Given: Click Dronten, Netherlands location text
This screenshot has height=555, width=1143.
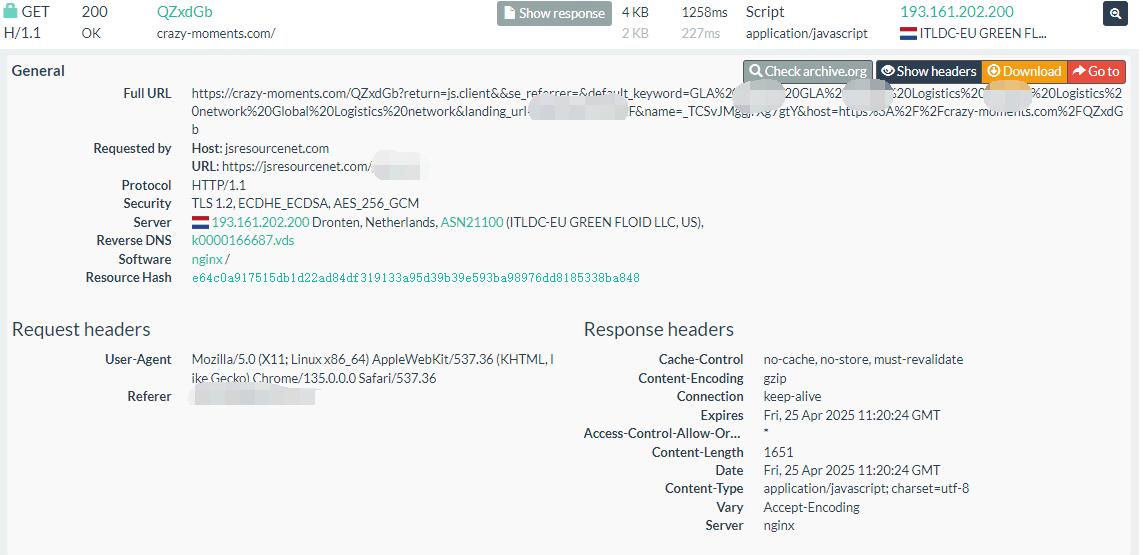Looking at the screenshot, I should coord(374,222).
